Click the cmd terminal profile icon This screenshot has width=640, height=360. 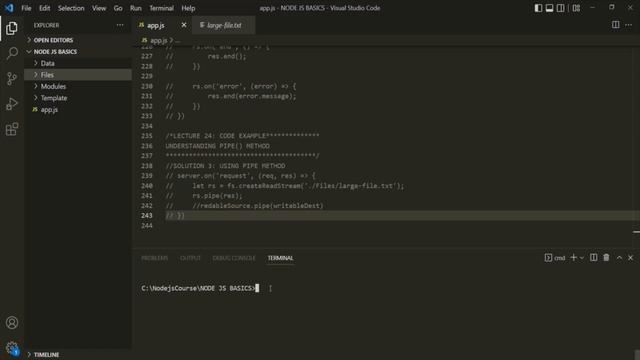pos(548,258)
